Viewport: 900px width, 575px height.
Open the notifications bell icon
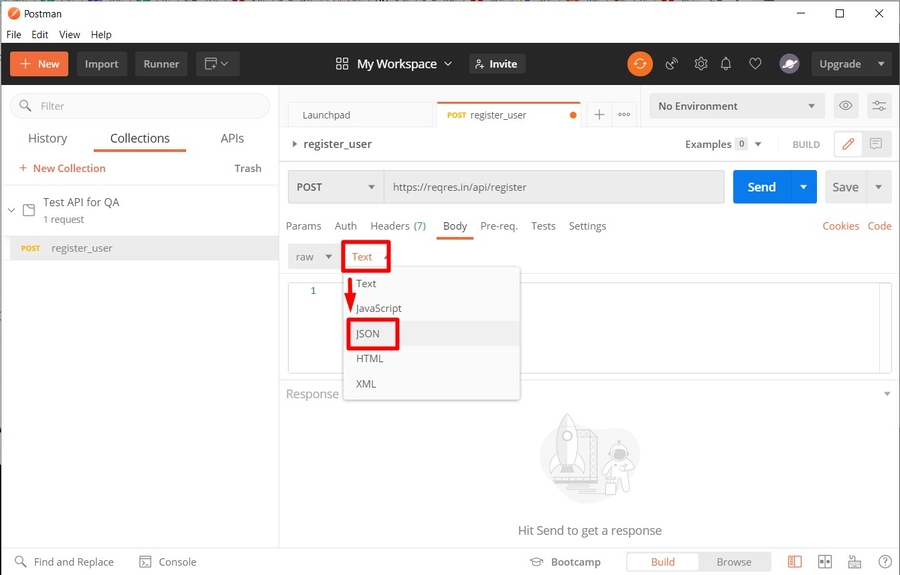[x=728, y=64]
